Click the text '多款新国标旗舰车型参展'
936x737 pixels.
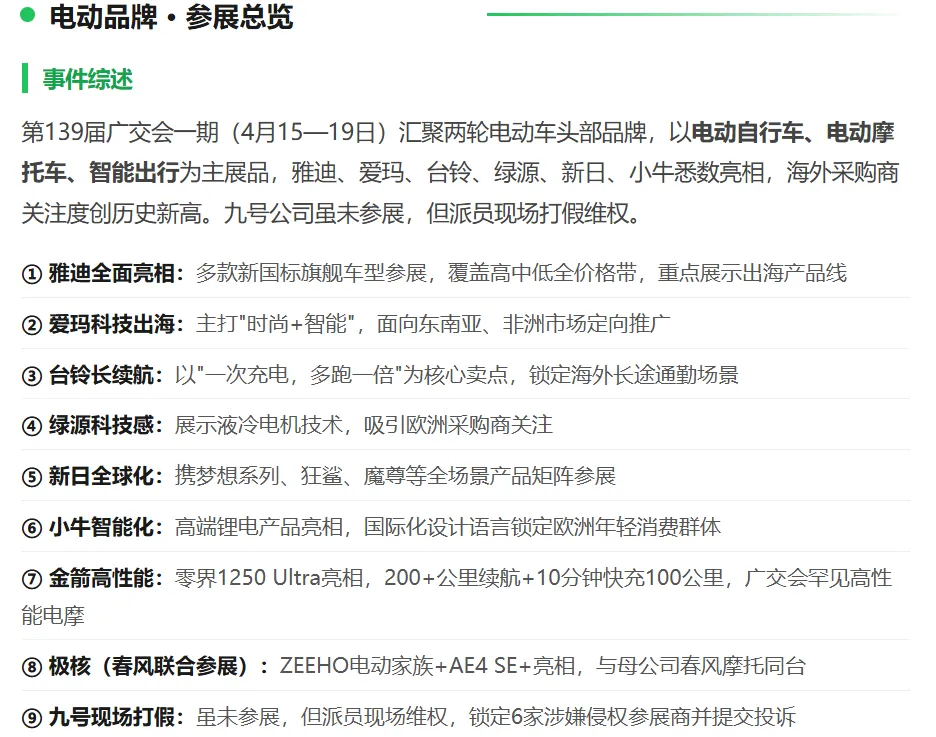pyautogui.click(x=311, y=273)
